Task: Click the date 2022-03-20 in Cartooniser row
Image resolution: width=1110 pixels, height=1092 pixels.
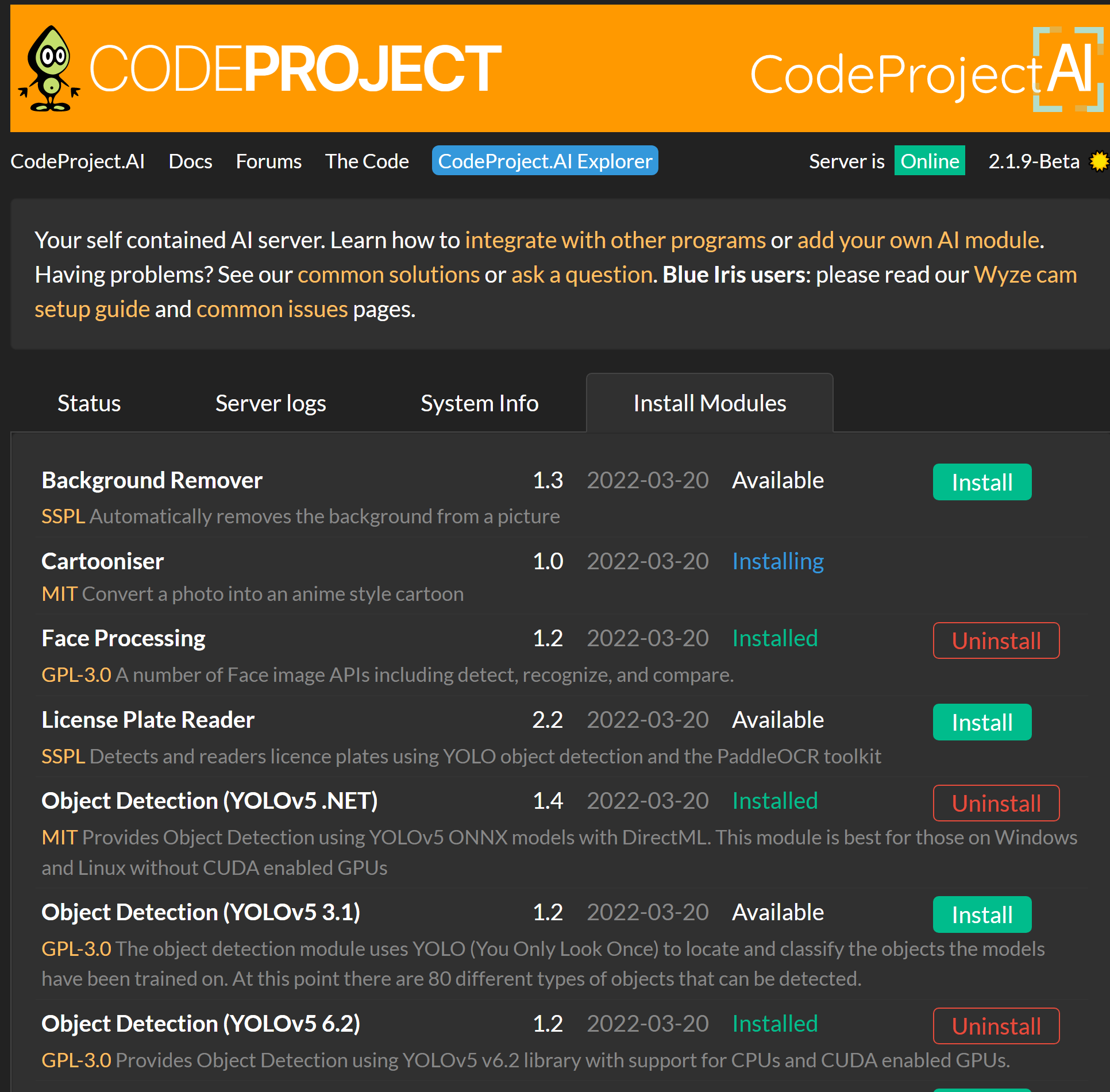Action: coord(647,561)
